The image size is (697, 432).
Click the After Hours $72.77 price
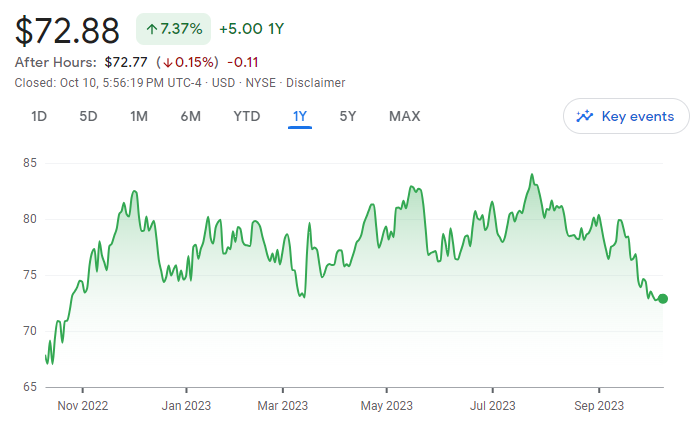(125, 62)
